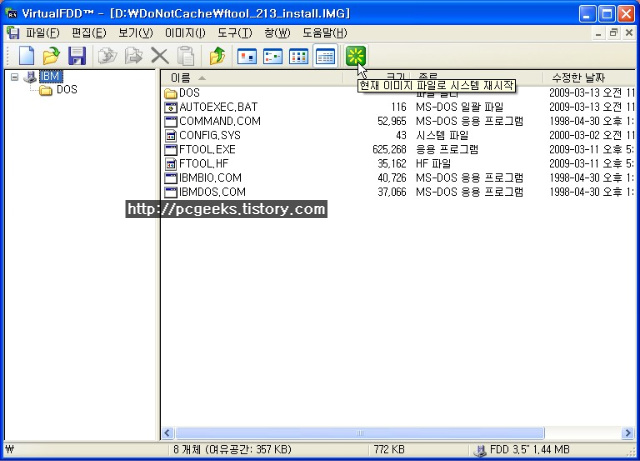Open the 도구(T) menu
The width and height of the screenshot is (640, 461).
click(x=235, y=33)
